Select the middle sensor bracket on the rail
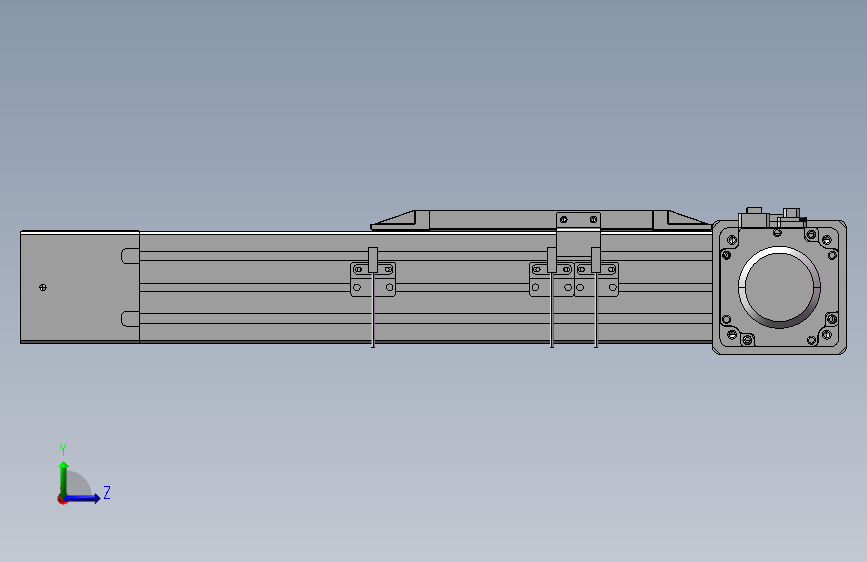Image resolution: width=867 pixels, height=562 pixels. pyautogui.click(x=551, y=279)
